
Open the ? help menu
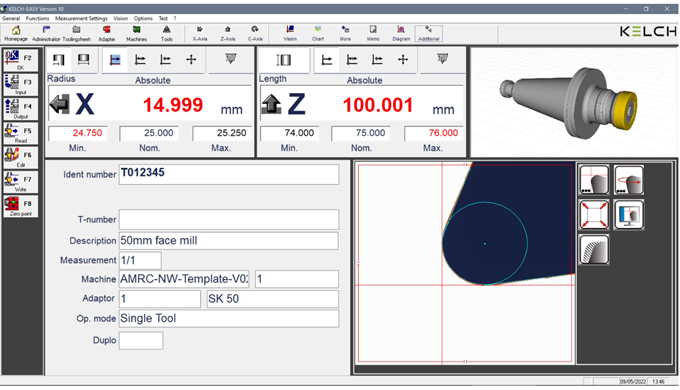click(175, 18)
